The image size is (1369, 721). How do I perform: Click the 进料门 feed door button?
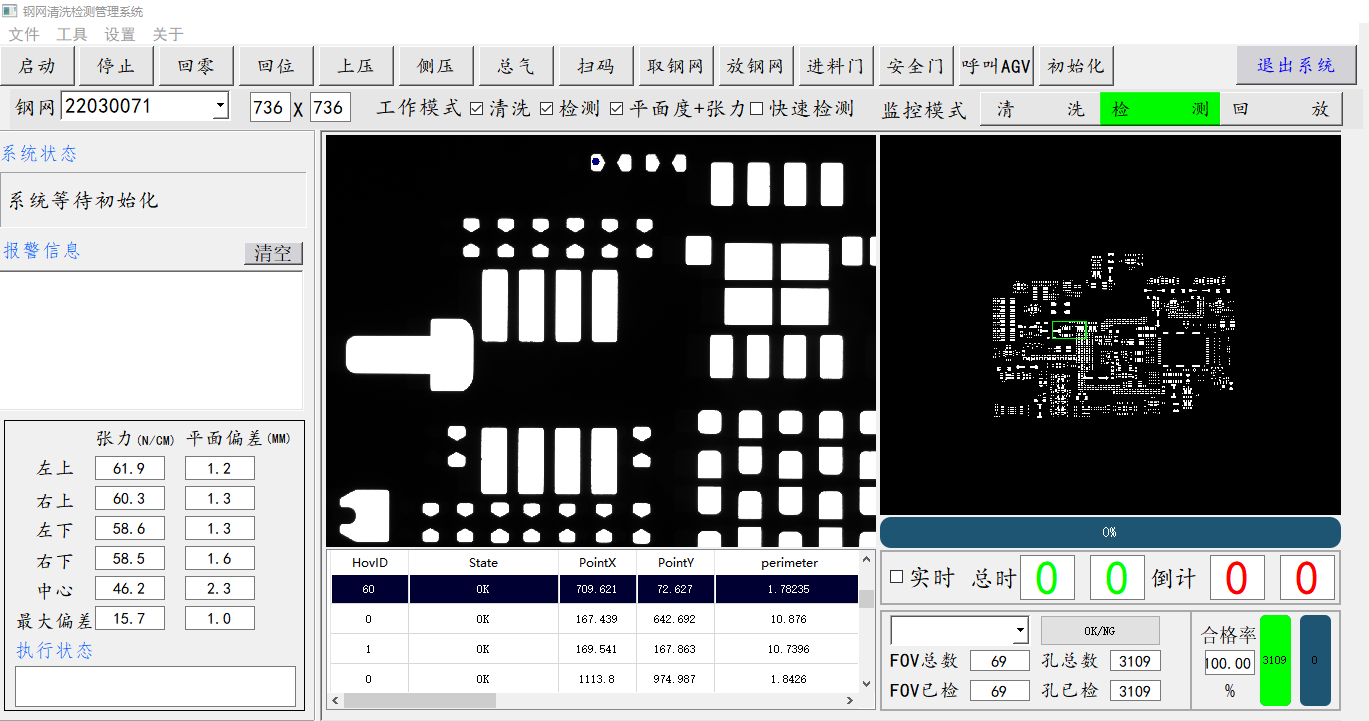click(x=836, y=66)
